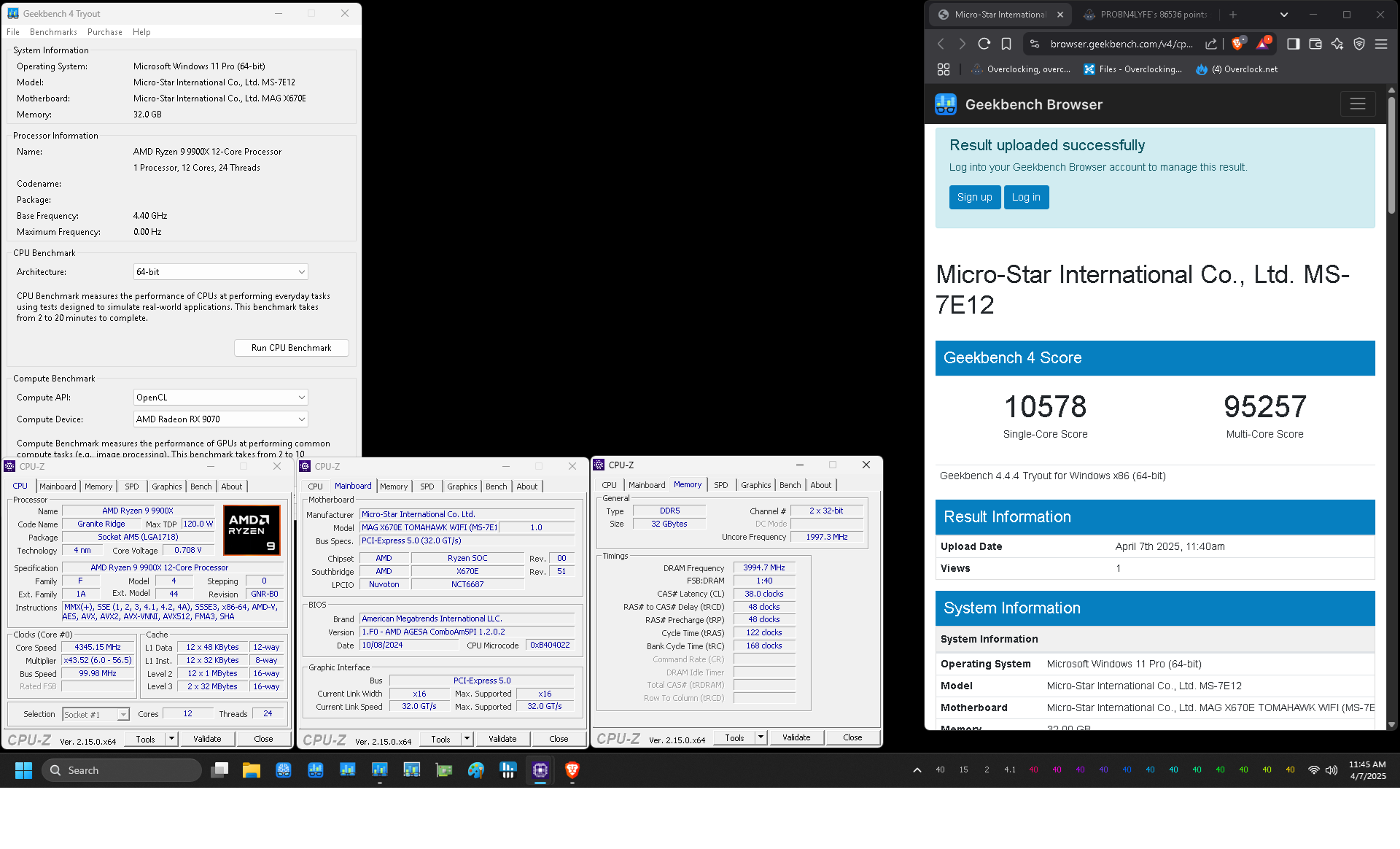Click Run CPU Benchmark button
Viewport: 1400px width, 849px height.
coord(291,348)
